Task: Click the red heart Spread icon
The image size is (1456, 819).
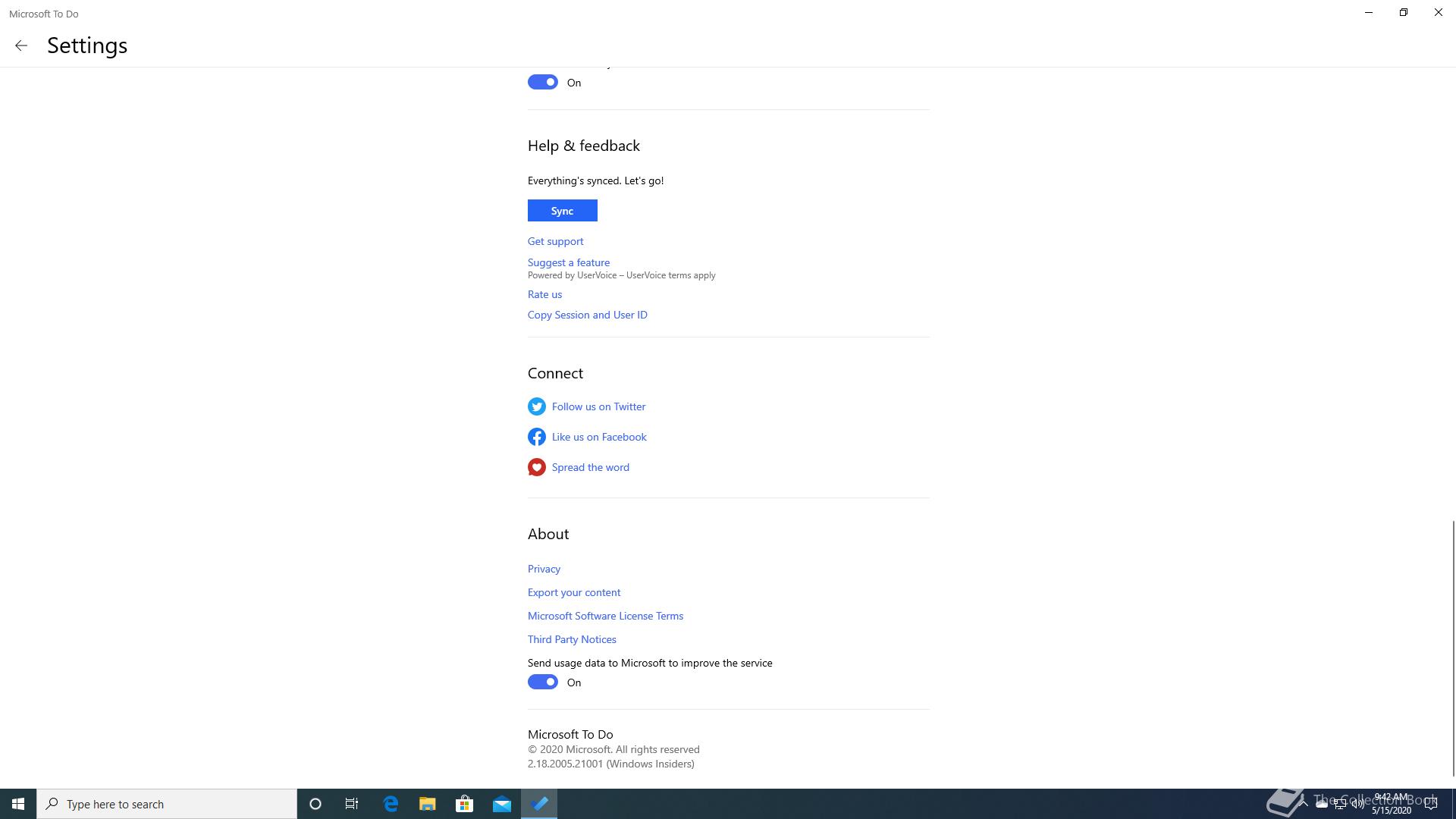Action: coord(536,467)
